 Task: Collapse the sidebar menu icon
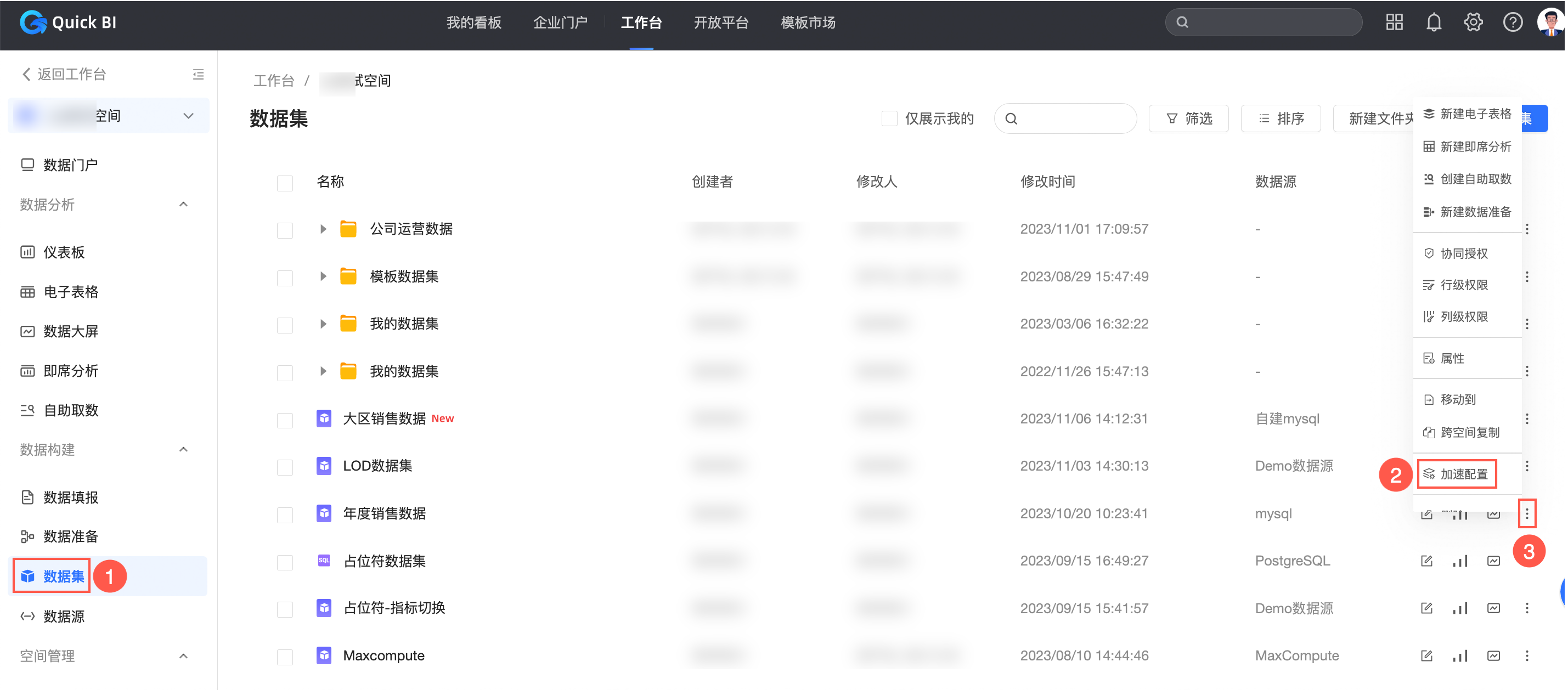point(199,74)
